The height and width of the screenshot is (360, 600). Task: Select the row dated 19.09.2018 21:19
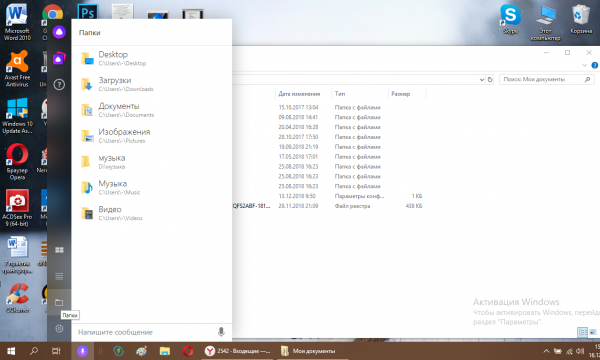coord(329,147)
